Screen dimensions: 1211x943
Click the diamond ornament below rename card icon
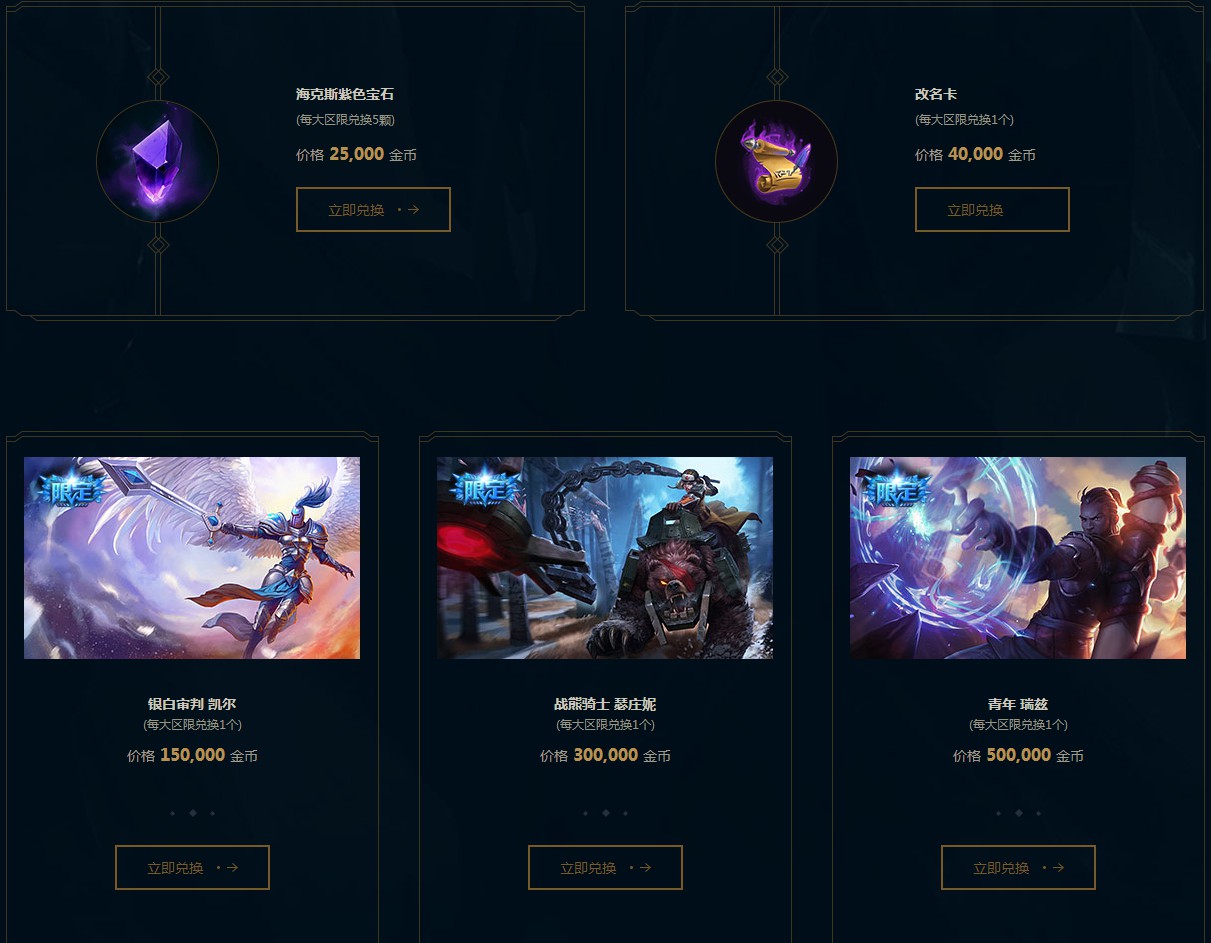[777, 244]
